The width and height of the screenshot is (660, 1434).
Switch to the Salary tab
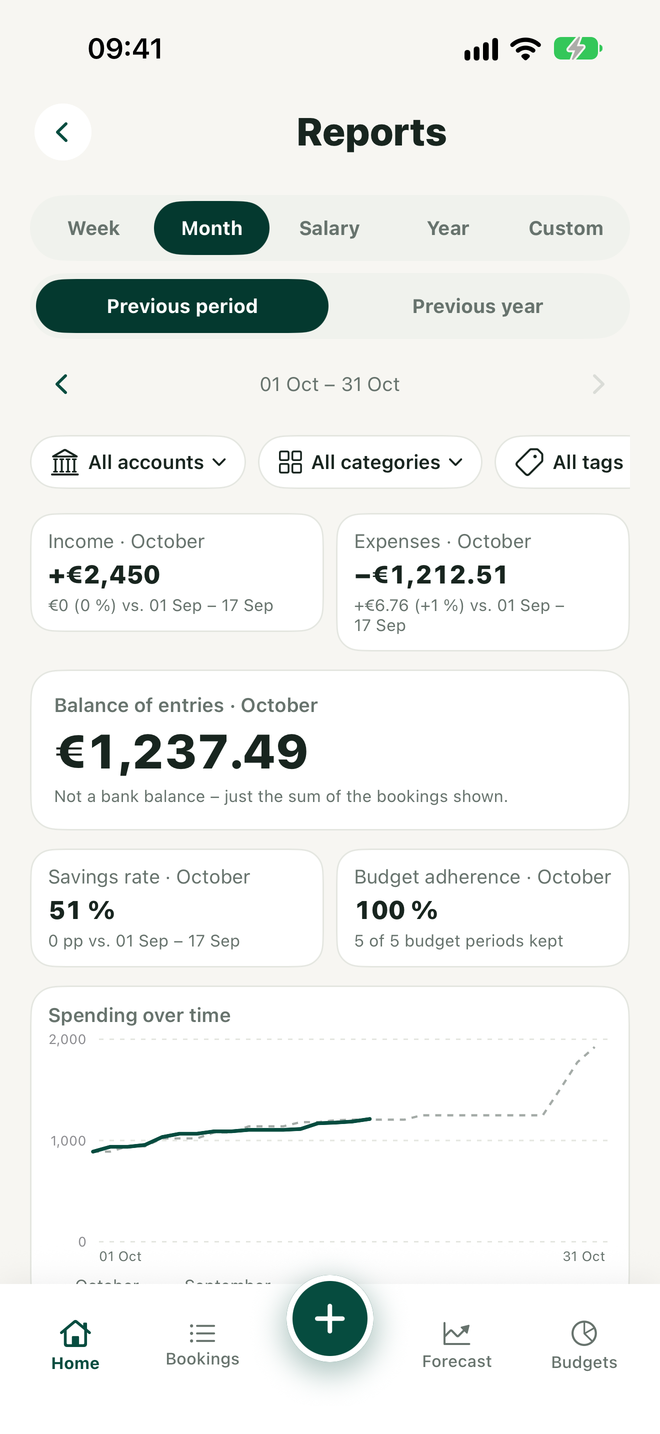(329, 228)
